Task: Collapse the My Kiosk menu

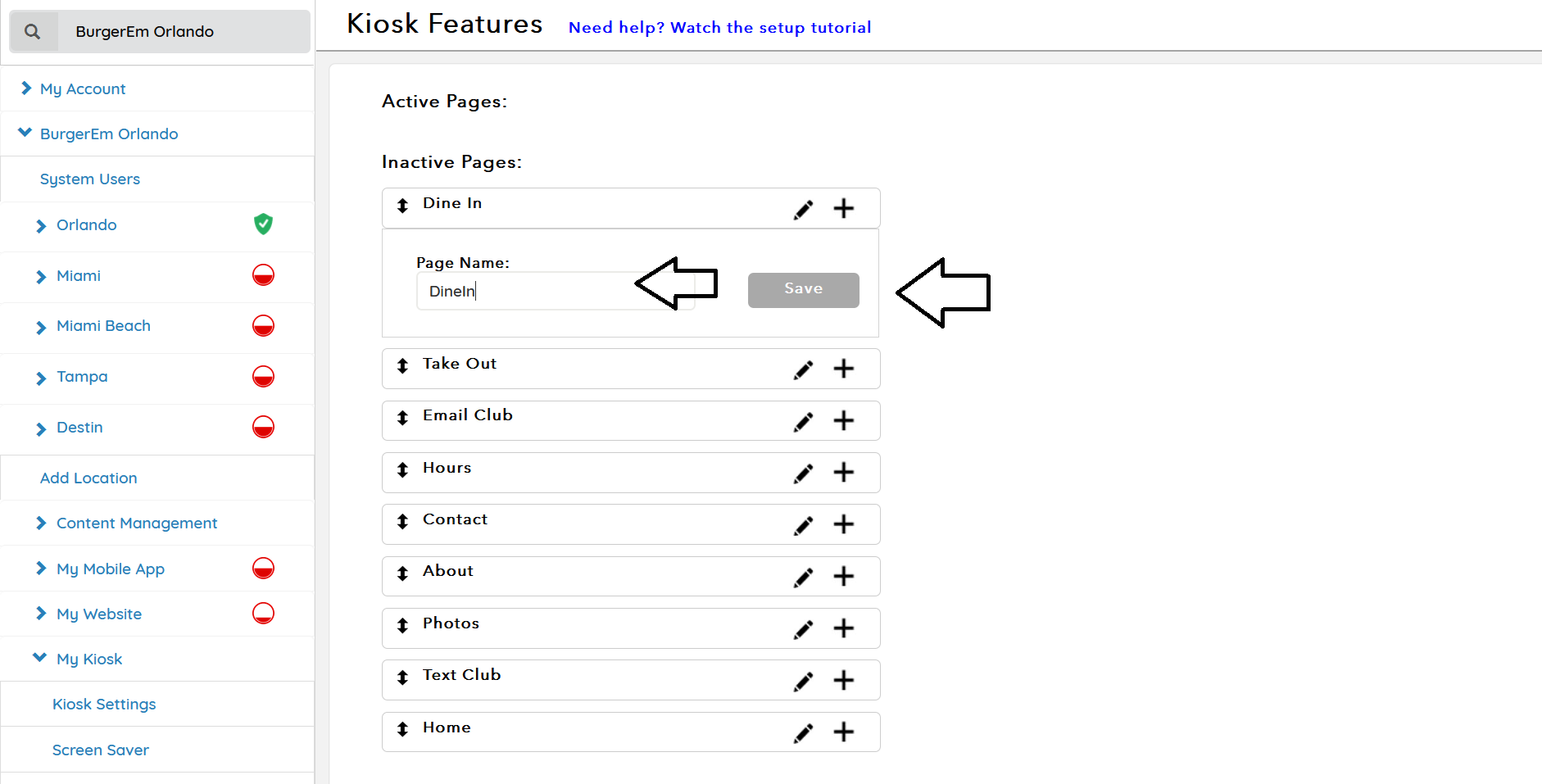Action: (39, 658)
